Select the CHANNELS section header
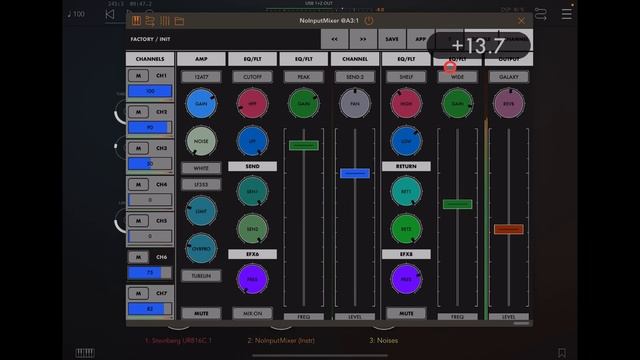 point(150,59)
